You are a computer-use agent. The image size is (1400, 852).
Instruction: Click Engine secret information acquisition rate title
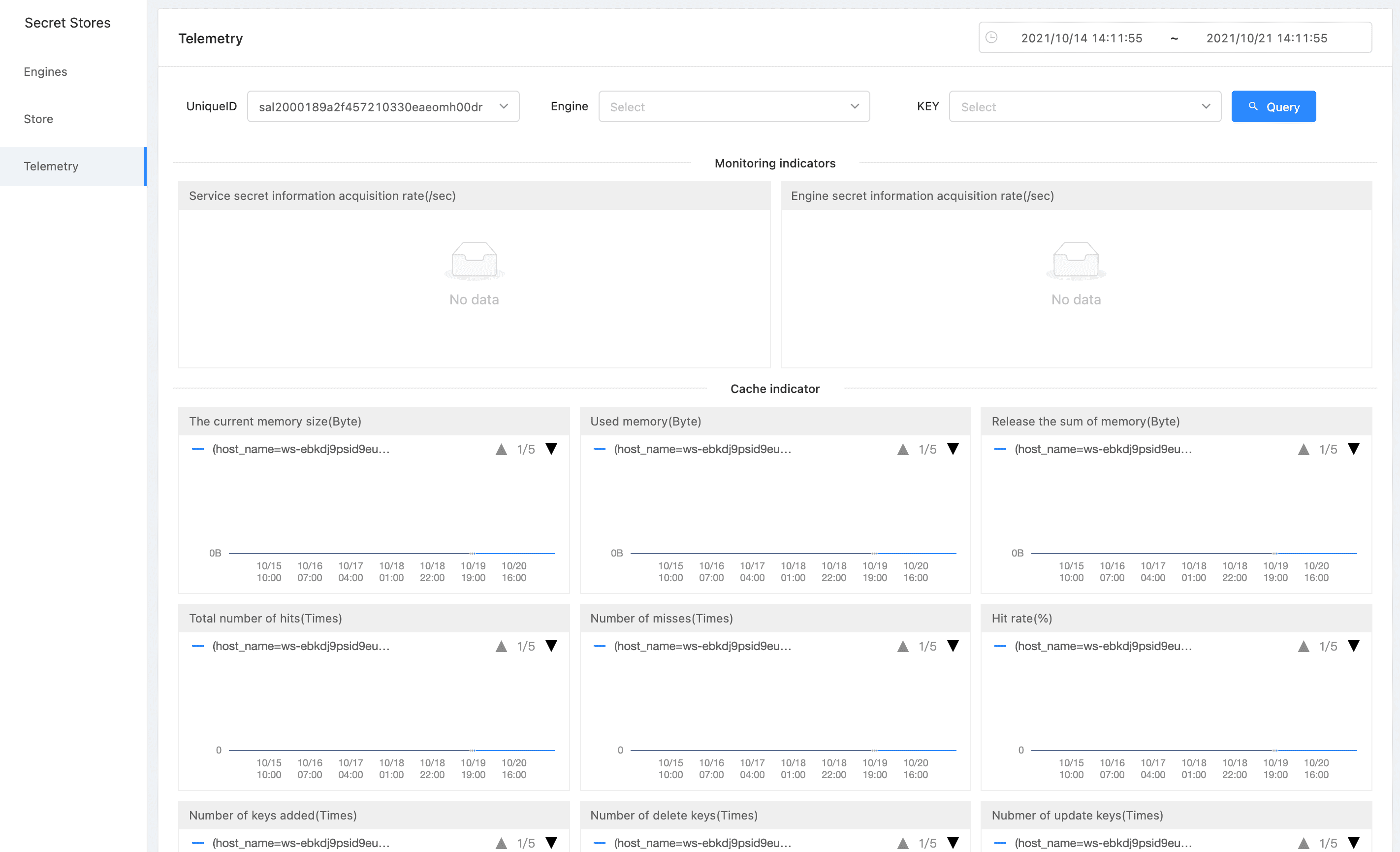[922, 196]
